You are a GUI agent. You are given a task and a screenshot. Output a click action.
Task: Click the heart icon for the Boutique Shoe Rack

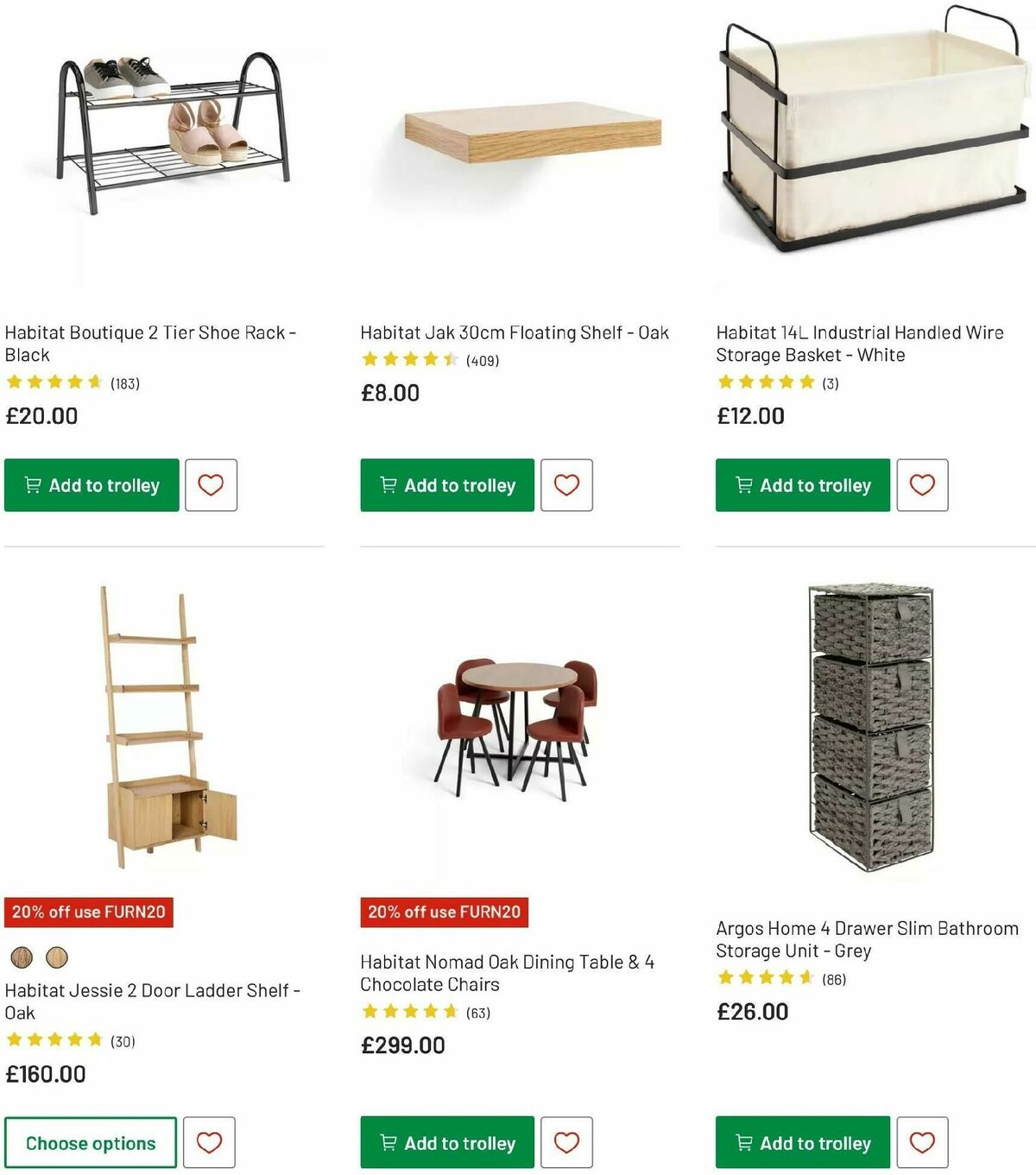[212, 485]
